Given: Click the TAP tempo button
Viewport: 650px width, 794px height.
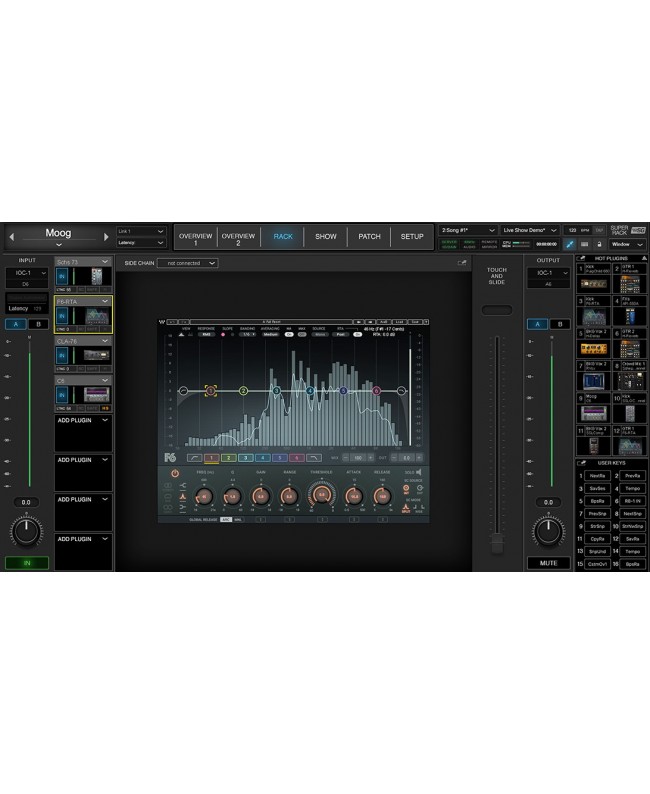Looking at the screenshot, I should pyautogui.click(x=600, y=230).
